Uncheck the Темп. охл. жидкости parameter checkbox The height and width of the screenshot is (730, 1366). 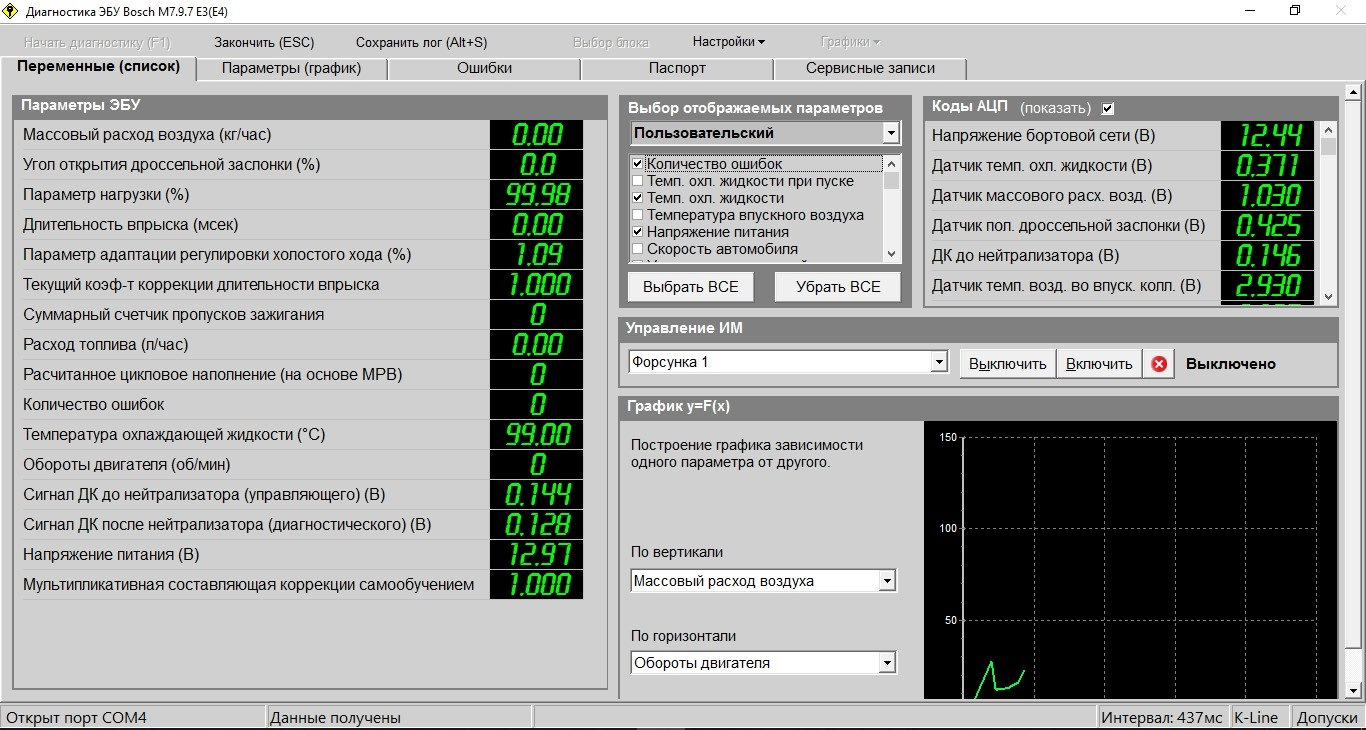(x=638, y=198)
